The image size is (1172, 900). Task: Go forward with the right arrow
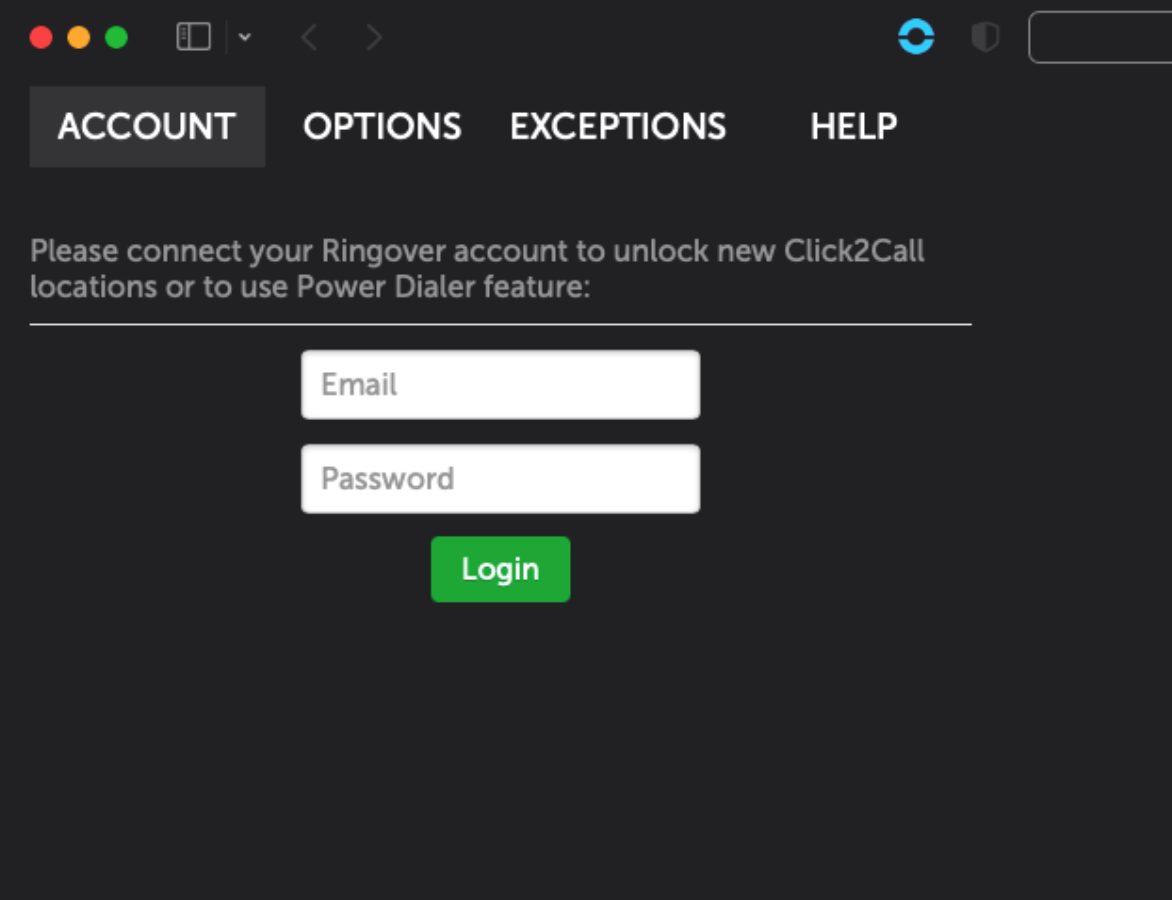[374, 38]
